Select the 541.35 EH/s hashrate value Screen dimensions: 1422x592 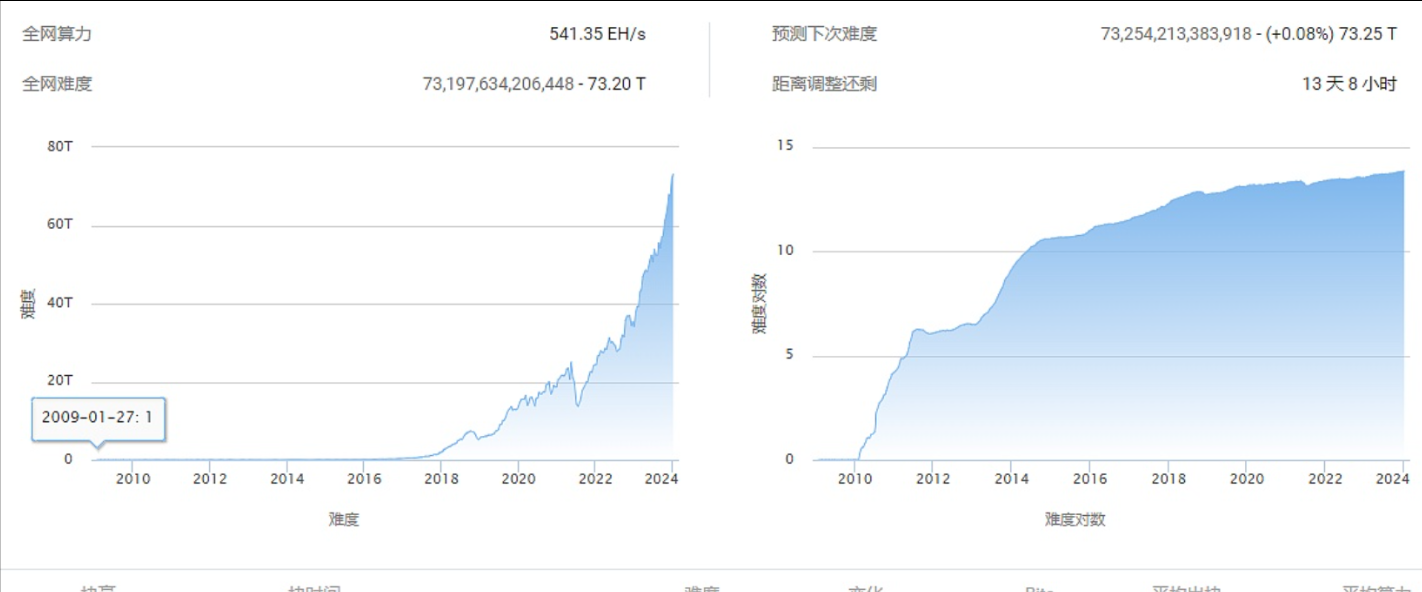(x=597, y=34)
